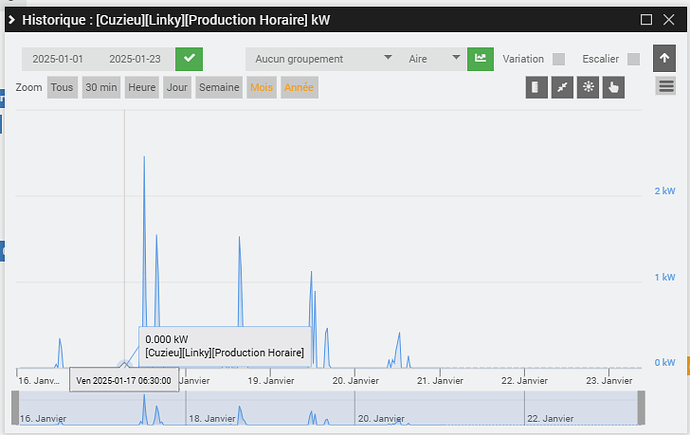Screen dimensions: 690x435
Task: Set zoom to Jour
Action: tap(177, 87)
